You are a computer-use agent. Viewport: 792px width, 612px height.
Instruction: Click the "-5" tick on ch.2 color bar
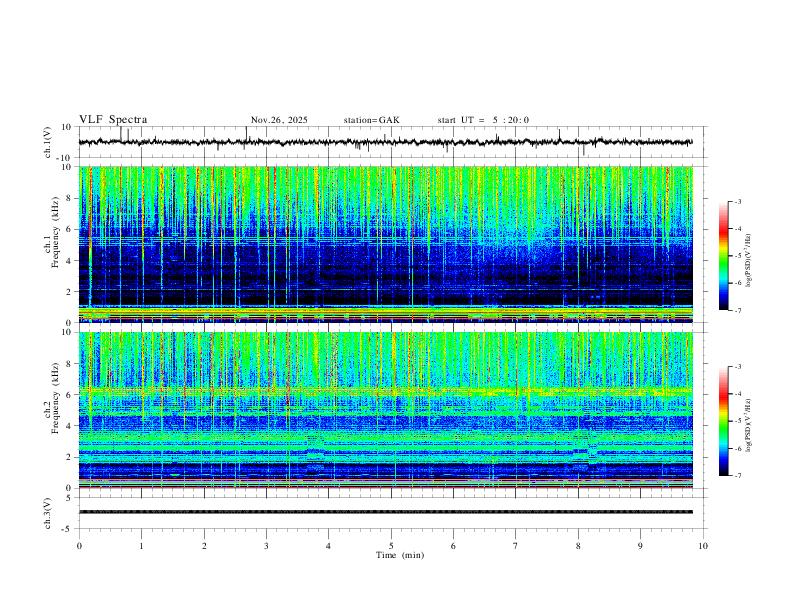[737, 421]
